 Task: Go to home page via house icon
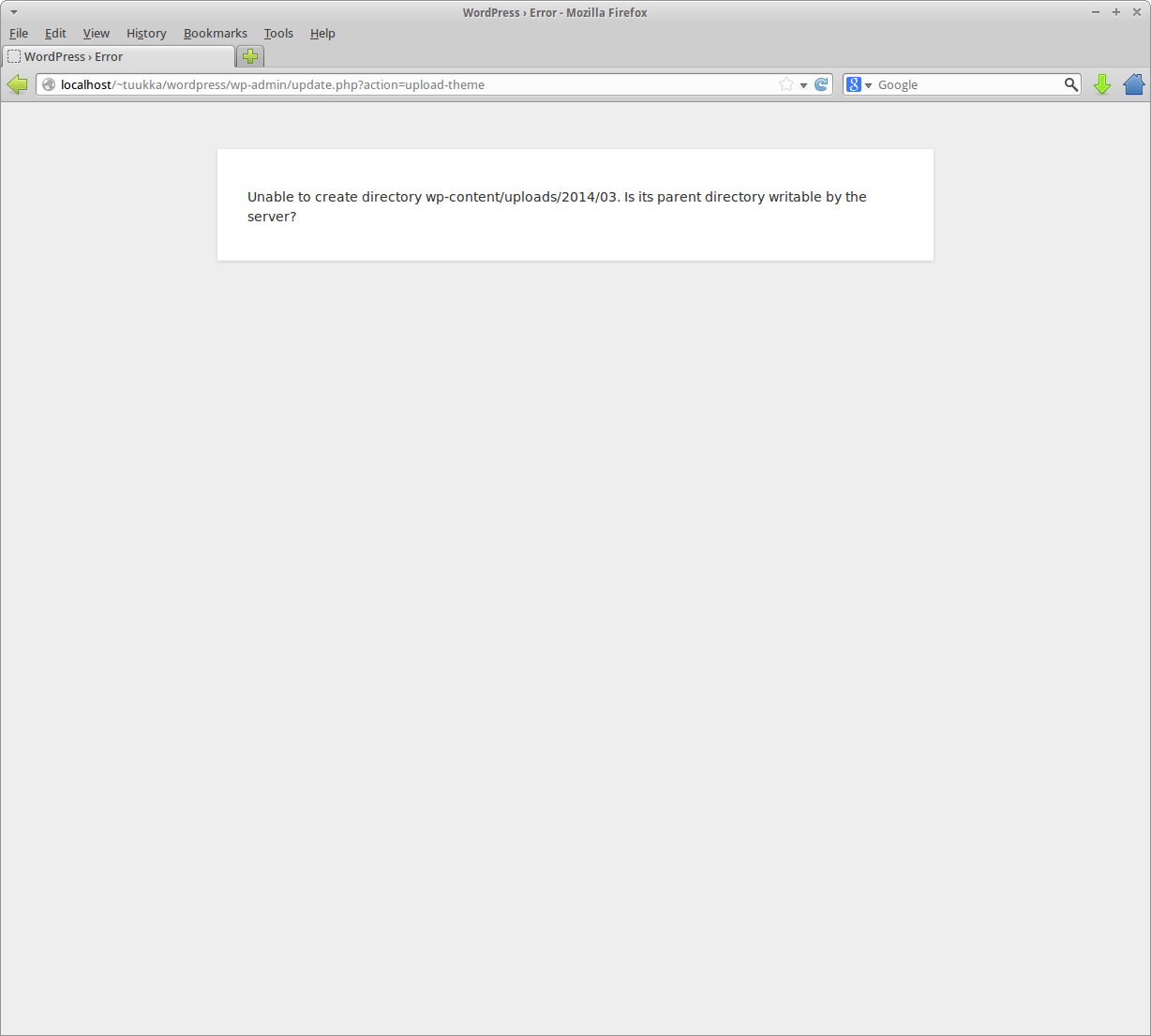(x=1134, y=84)
